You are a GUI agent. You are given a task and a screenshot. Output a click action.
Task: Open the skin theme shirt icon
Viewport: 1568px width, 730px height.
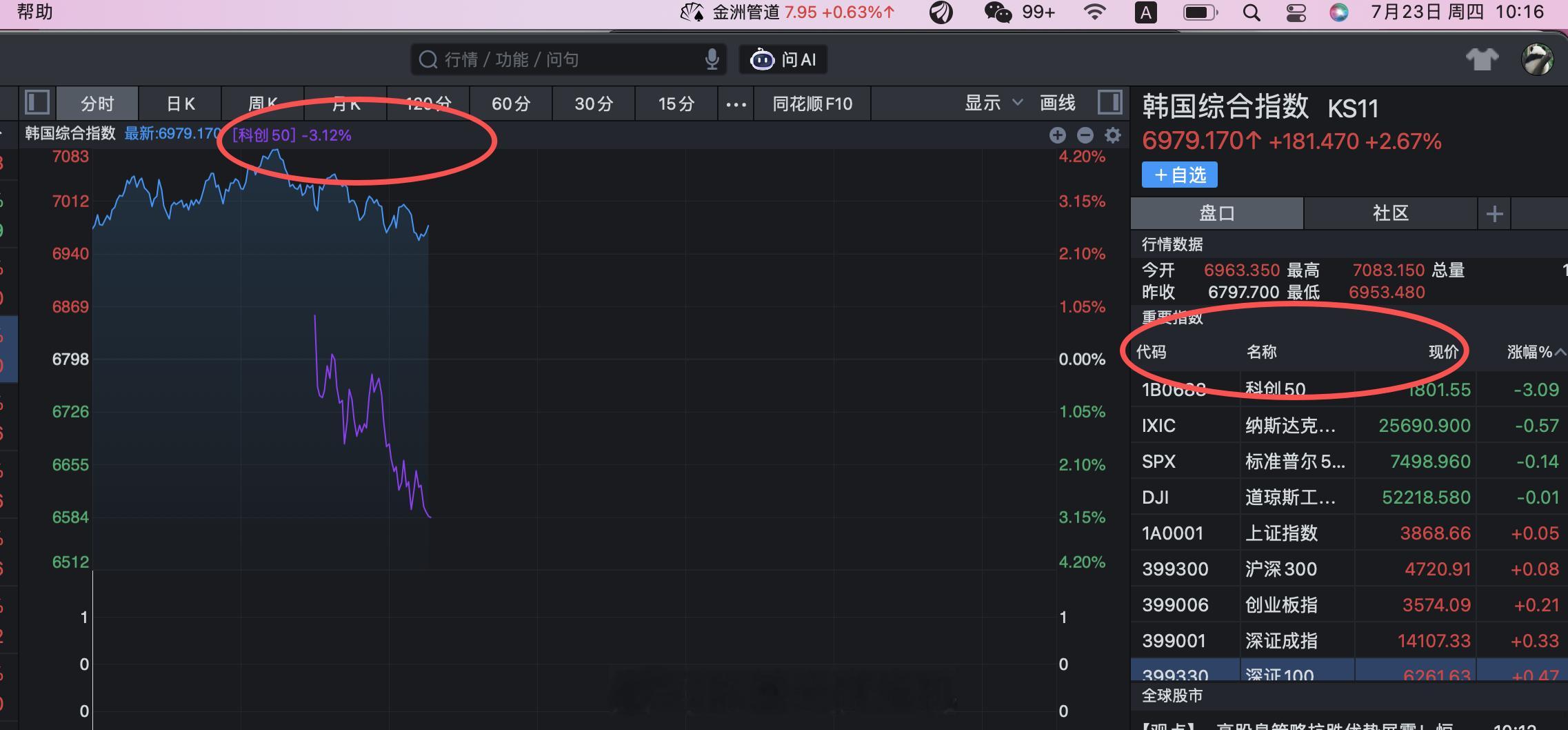tap(1482, 59)
